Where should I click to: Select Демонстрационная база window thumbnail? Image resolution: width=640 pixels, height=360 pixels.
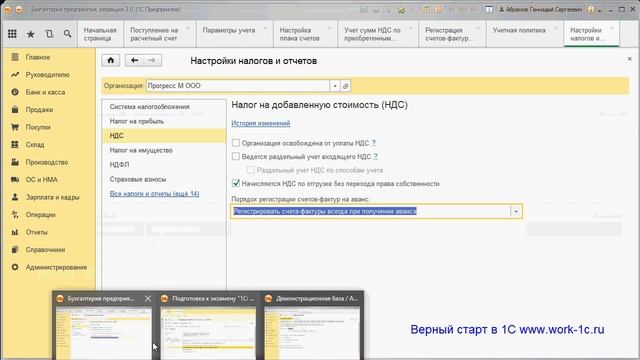tap(313, 333)
